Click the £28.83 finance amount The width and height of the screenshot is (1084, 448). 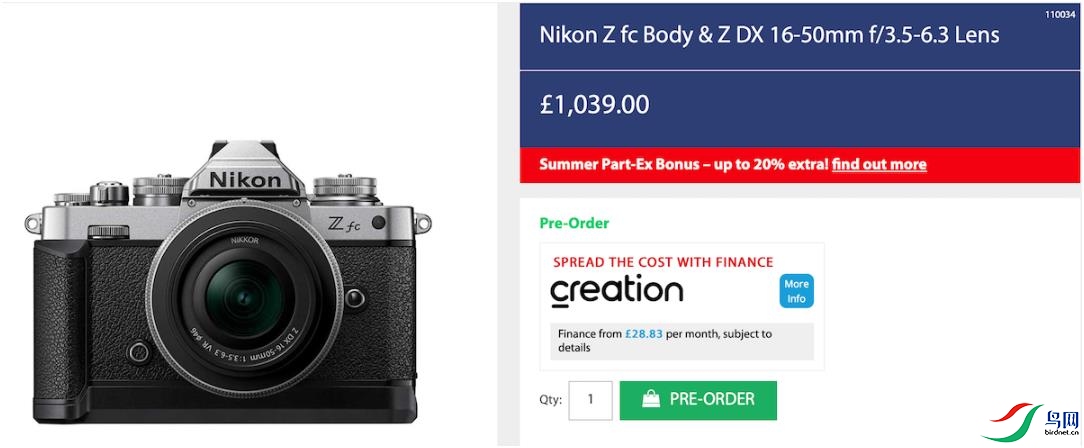click(644, 334)
